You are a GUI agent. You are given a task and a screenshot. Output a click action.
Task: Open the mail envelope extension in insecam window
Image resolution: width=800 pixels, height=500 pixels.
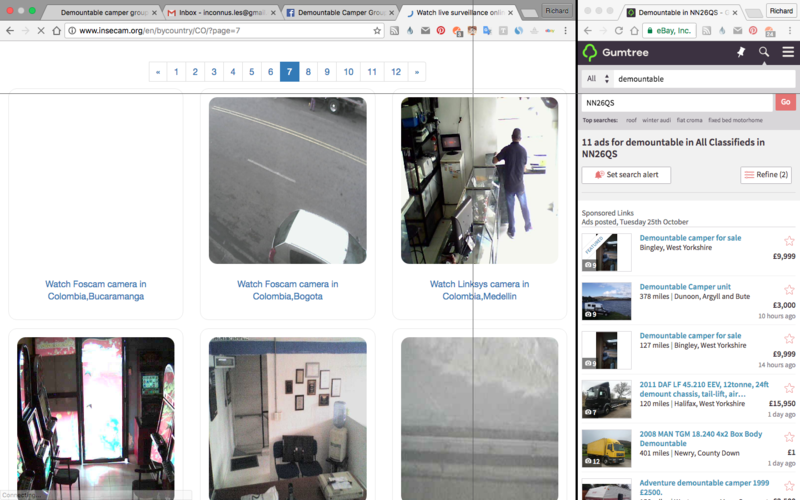[425, 31]
